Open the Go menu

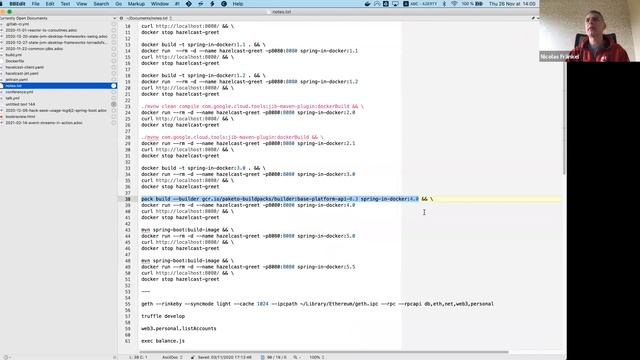click(118, 4)
